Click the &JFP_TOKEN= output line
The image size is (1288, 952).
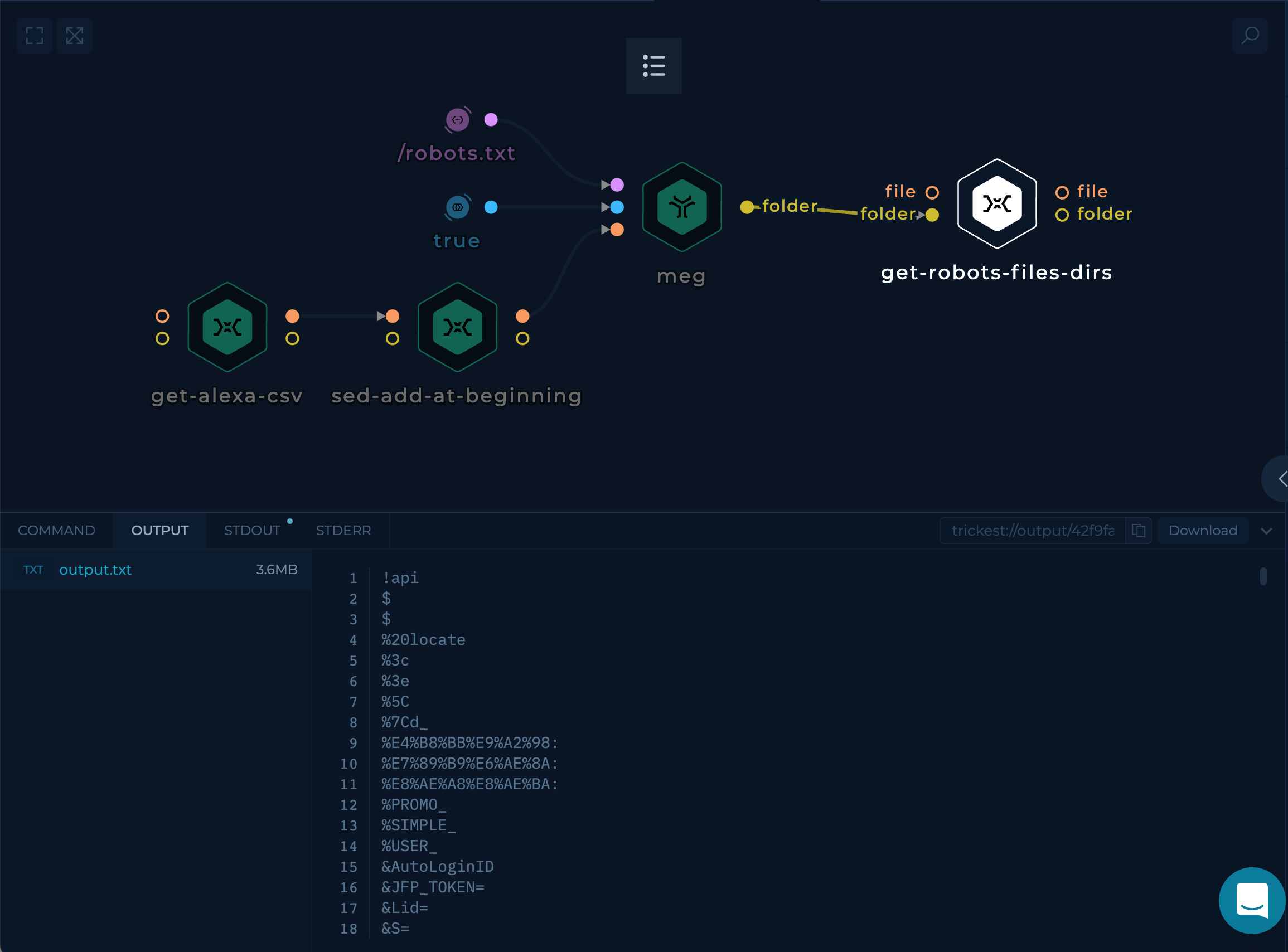coord(433,887)
